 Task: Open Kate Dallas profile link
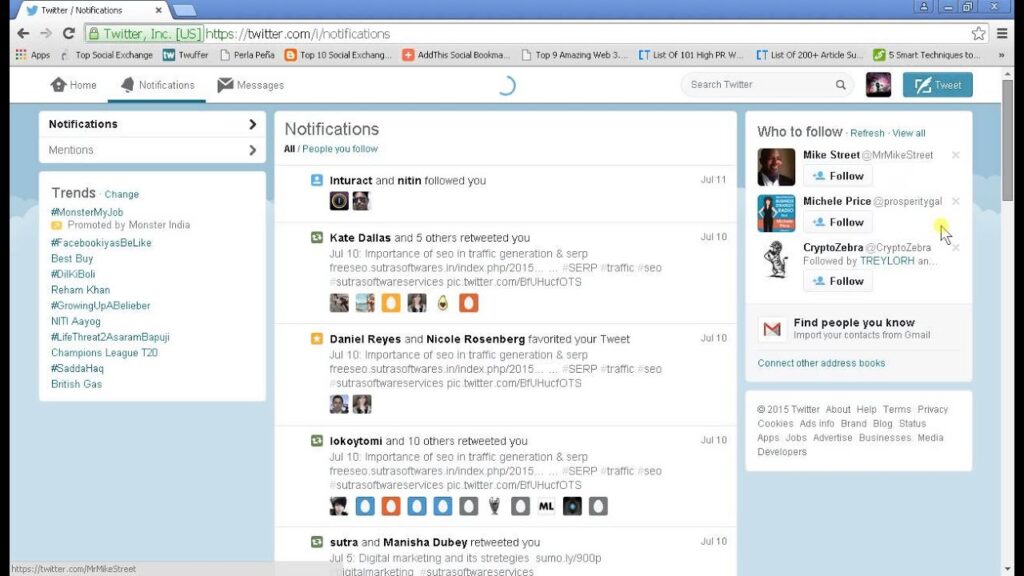[x=360, y=238]
